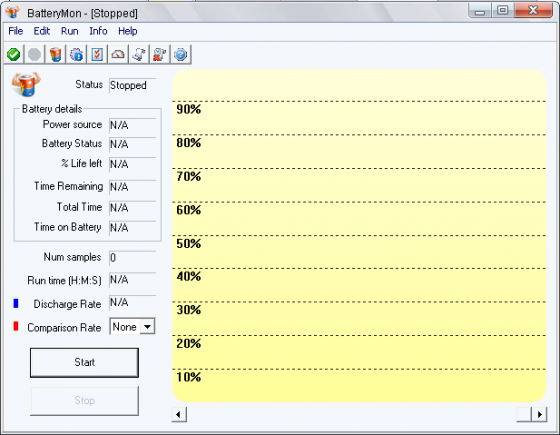
Task: Click the graph scrollbar left arrow
Action: click(x=179, y=414)
